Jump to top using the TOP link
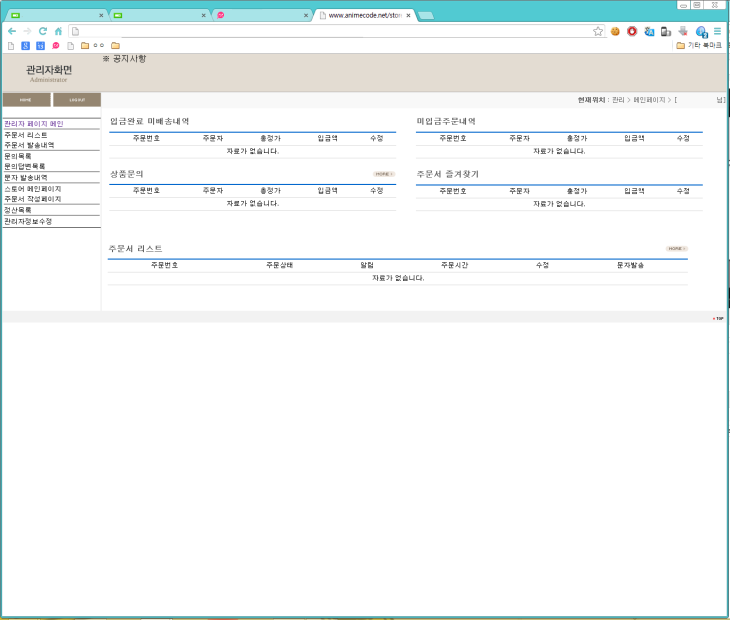The height and width of the screenshot is (620, 730). click(x=717, y=318)
